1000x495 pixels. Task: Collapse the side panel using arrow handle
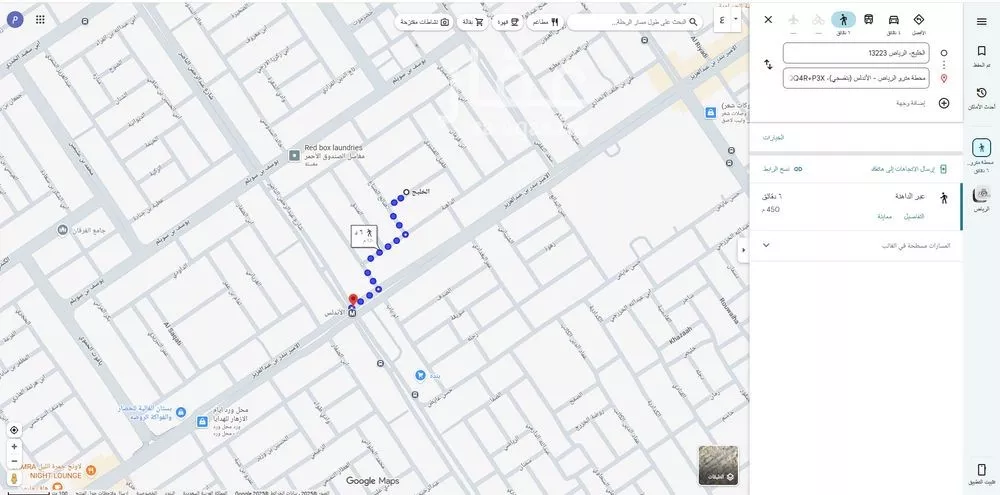[x=743, y=249]
